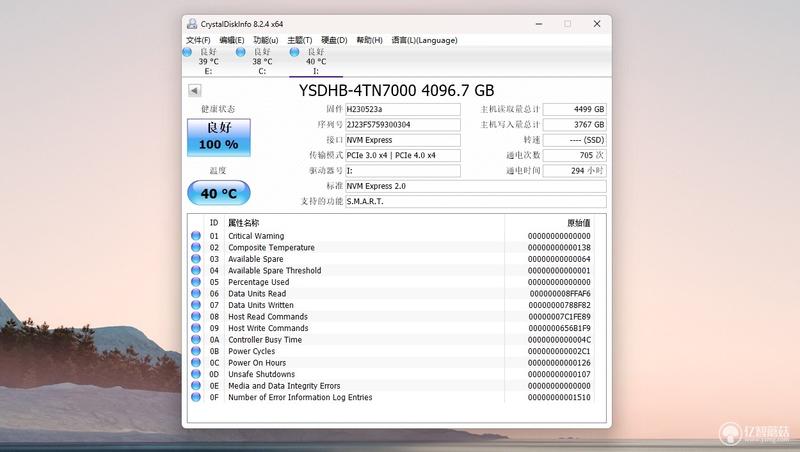This screenshot has height=452, width=800.
Task: Click the previous disk arrow button
Action: (194, 90)
